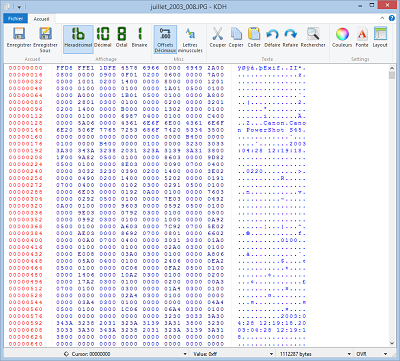Click the 'PowerShot S45' ASCII text
Viewport: 400px width, 361px height.
pos(274,130)
